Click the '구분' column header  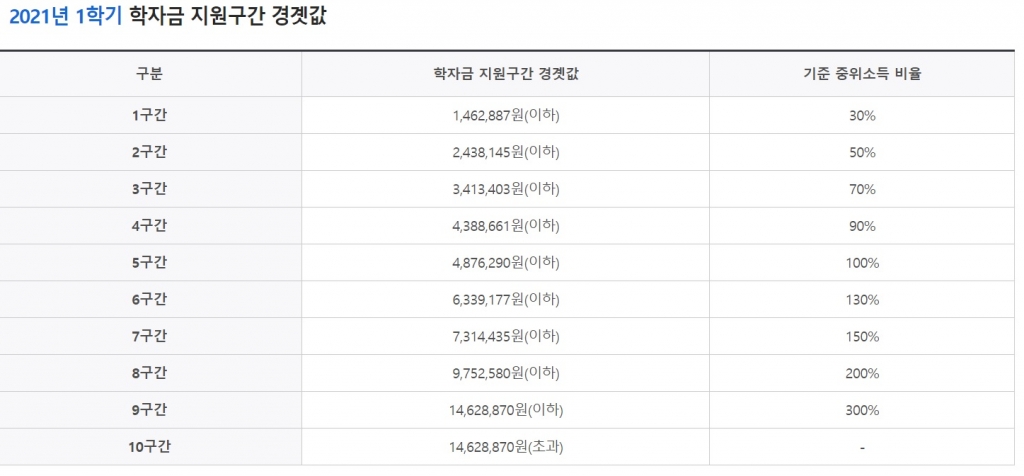click(150, 74)
